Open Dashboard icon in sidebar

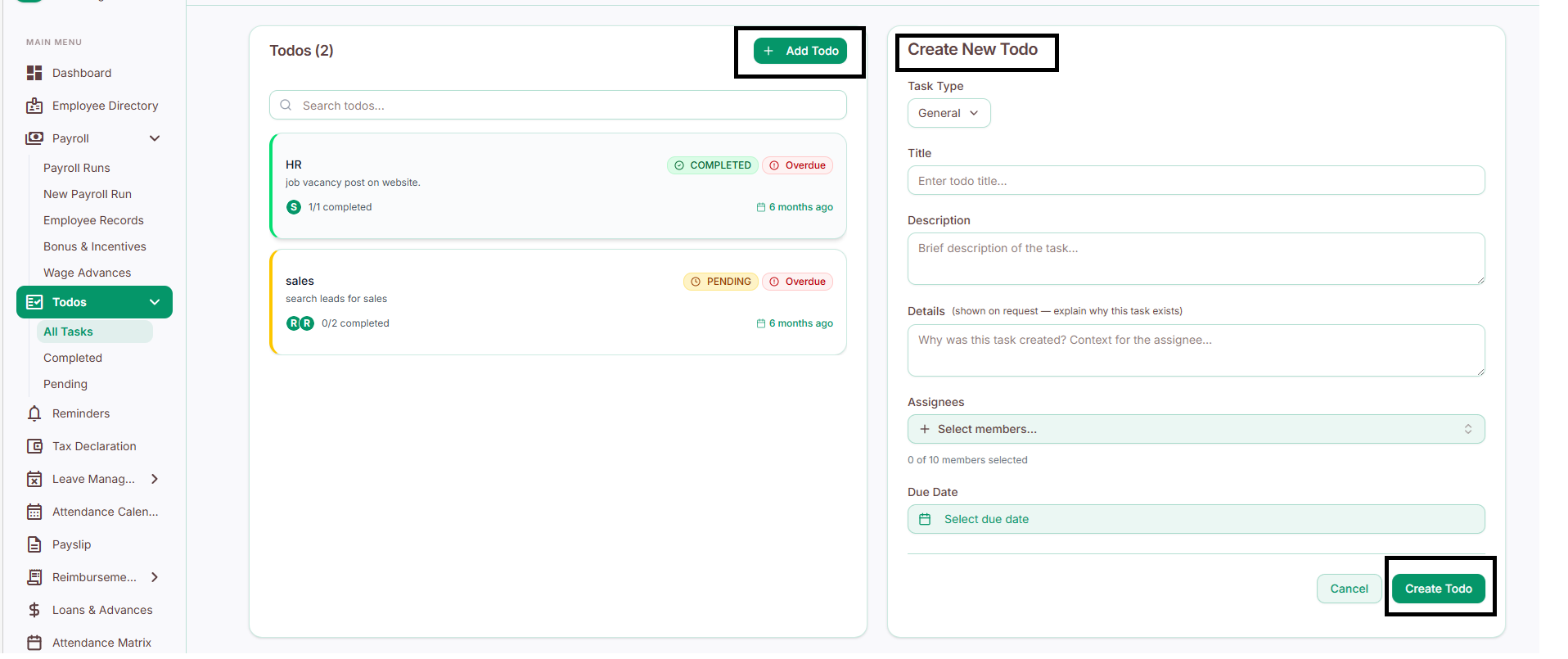pyautogui.click(x=34, y=73)
